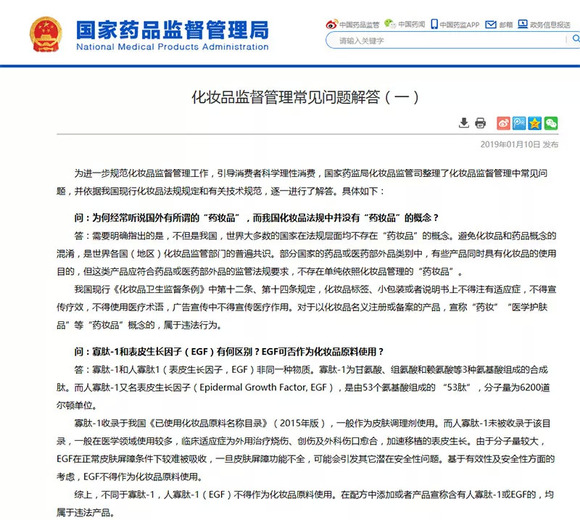Click the article title 化妆品监督管理常见问题解答（一）
The height and width of the screenshot is (520, 580).
click(x=305, y=97)
